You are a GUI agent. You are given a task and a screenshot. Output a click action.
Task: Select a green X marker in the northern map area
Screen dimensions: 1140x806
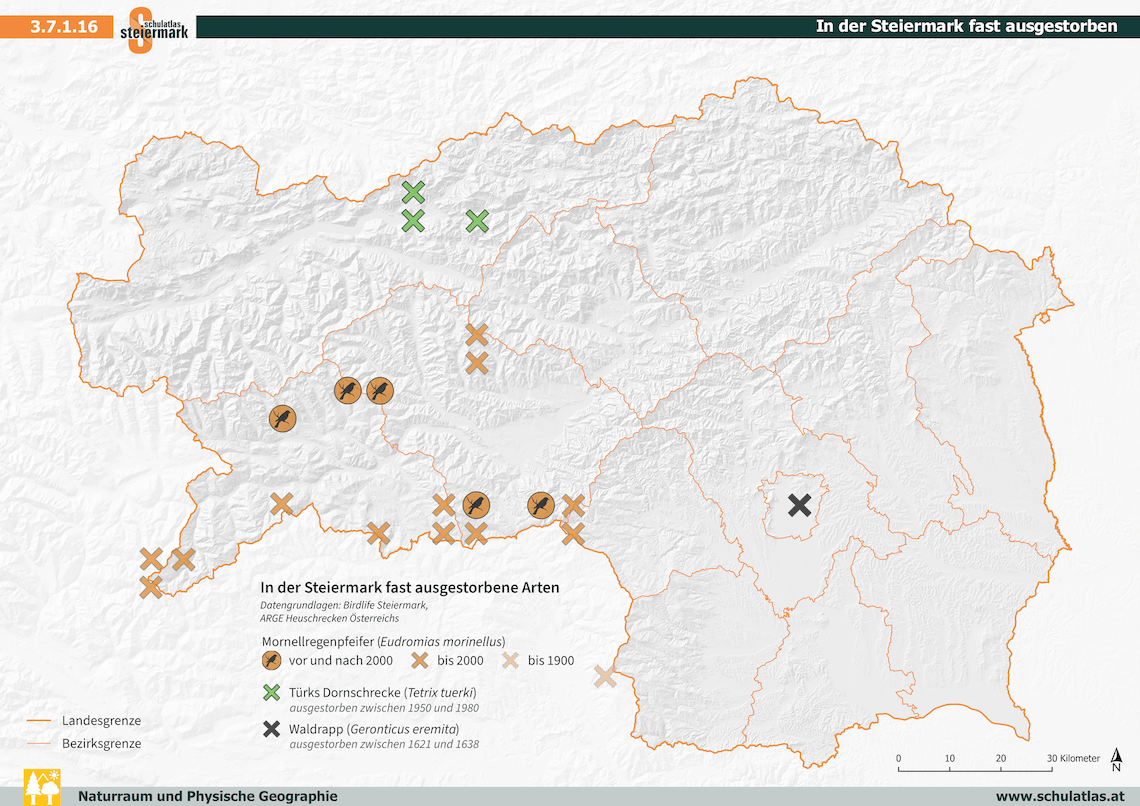(x=412, y=190)
